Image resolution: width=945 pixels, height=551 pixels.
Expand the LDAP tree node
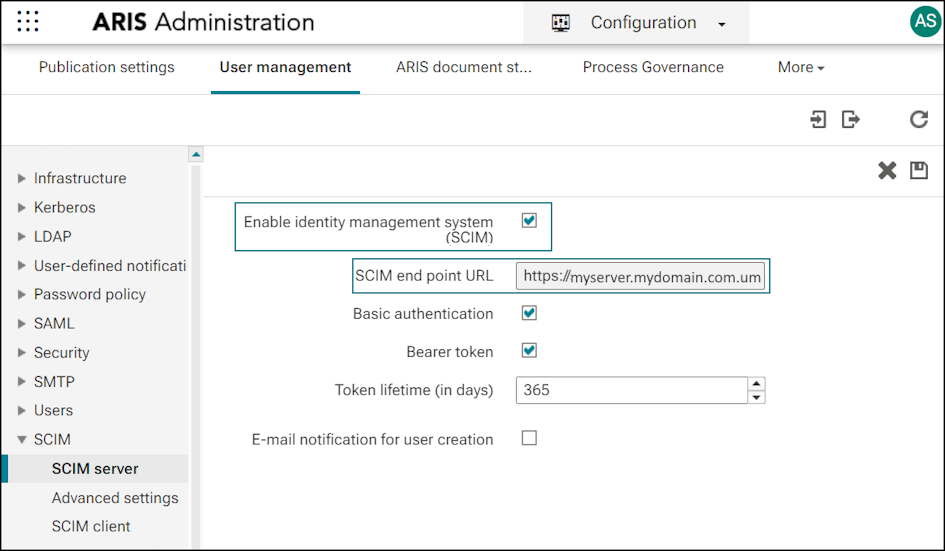[22, 236]
